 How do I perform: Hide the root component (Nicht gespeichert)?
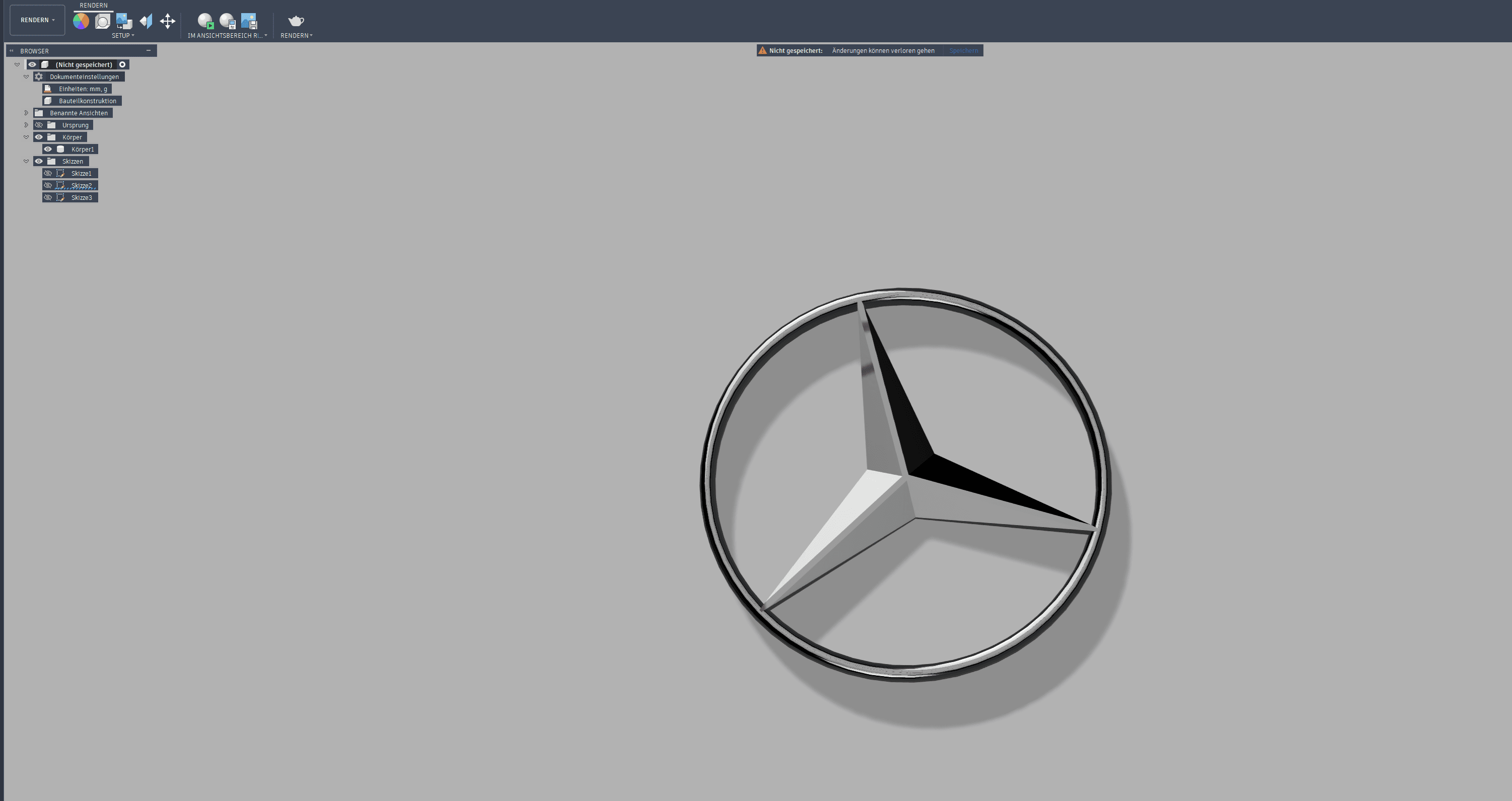click(x=32, y=64)
